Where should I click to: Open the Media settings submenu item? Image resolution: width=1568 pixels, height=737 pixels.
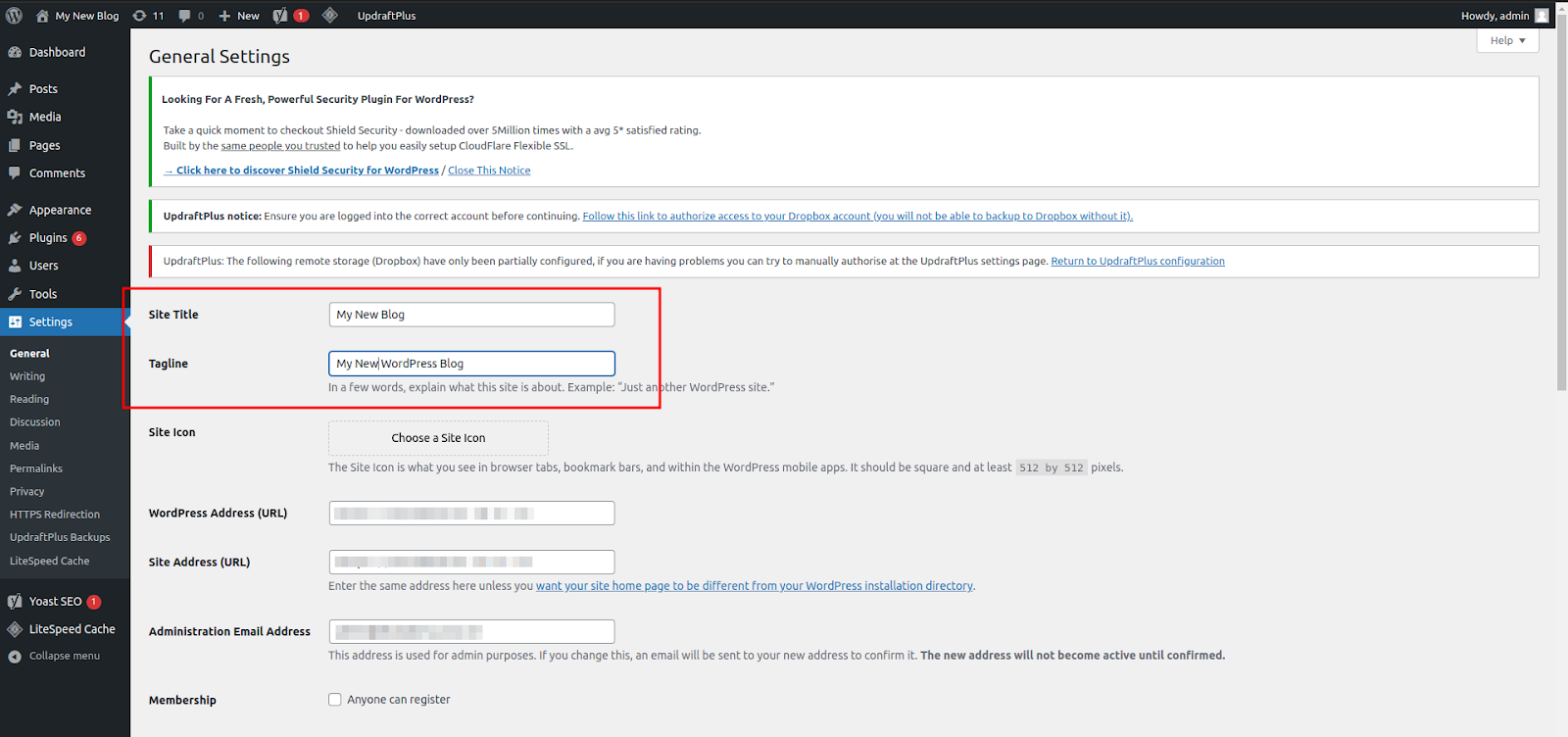pyautogui.click(x=24, y=446)
